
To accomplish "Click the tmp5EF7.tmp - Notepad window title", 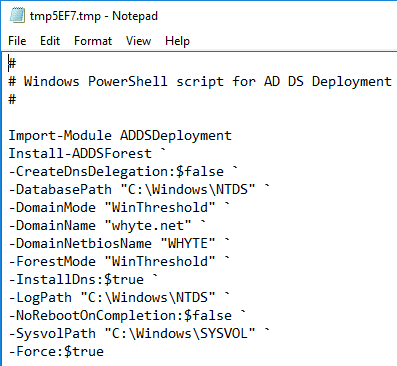I will (x=94, y=16).
